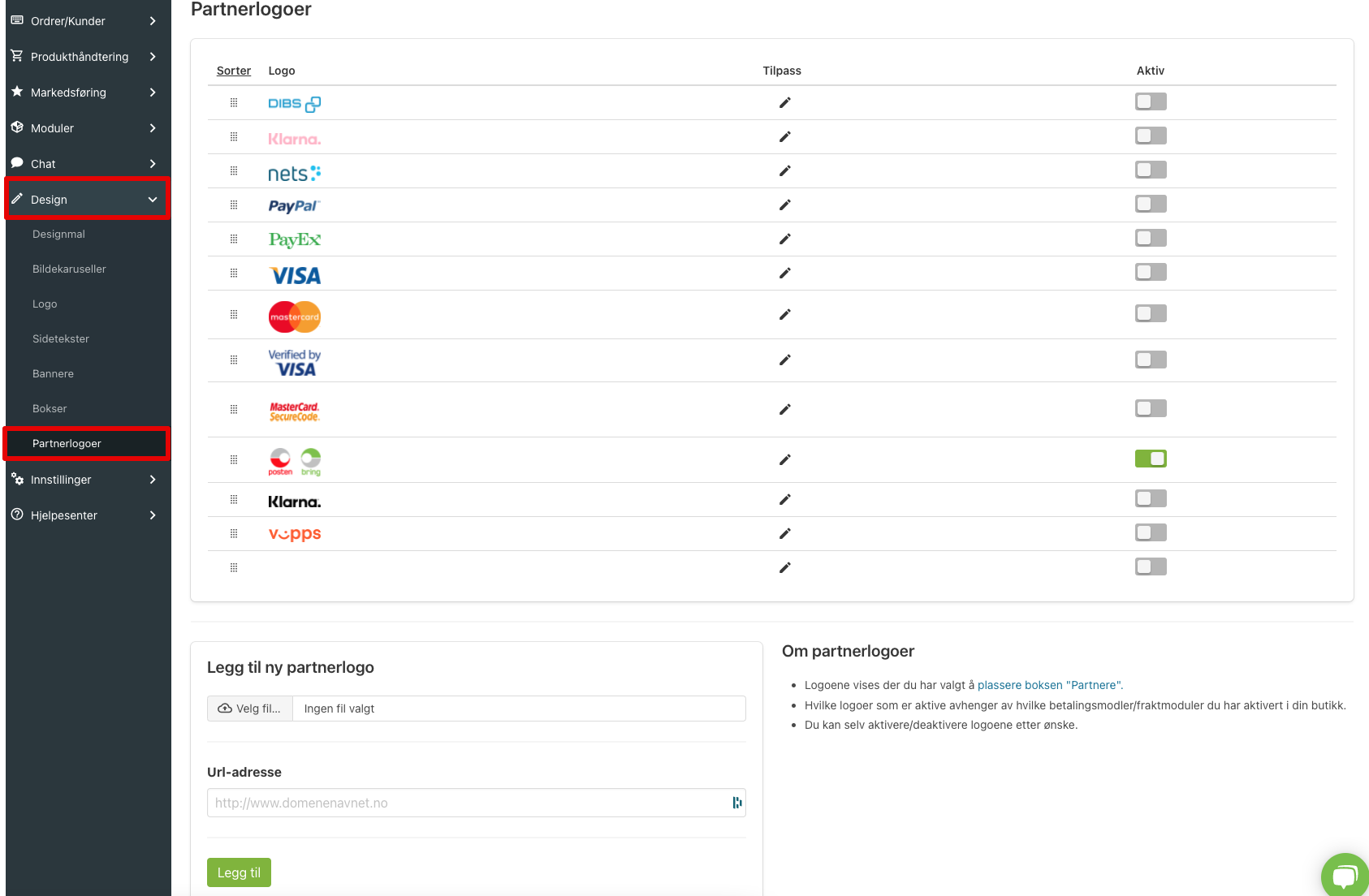Toggle Verified by VISA active
This screenshot has width=1369, height=896.
coord(1151,360)
